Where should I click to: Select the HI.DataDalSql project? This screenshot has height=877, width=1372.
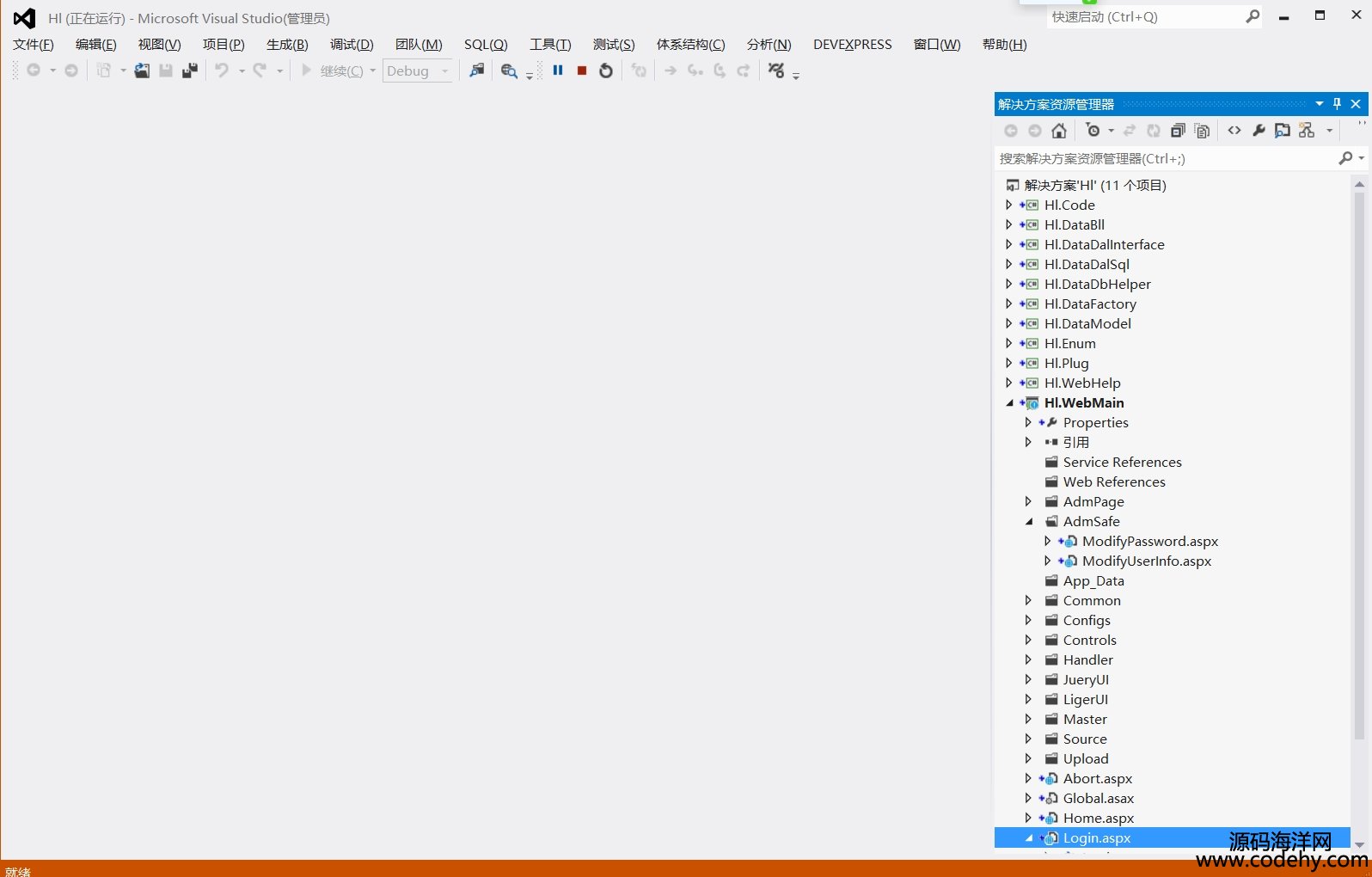pyautogui.click(x=1087, y=264)
